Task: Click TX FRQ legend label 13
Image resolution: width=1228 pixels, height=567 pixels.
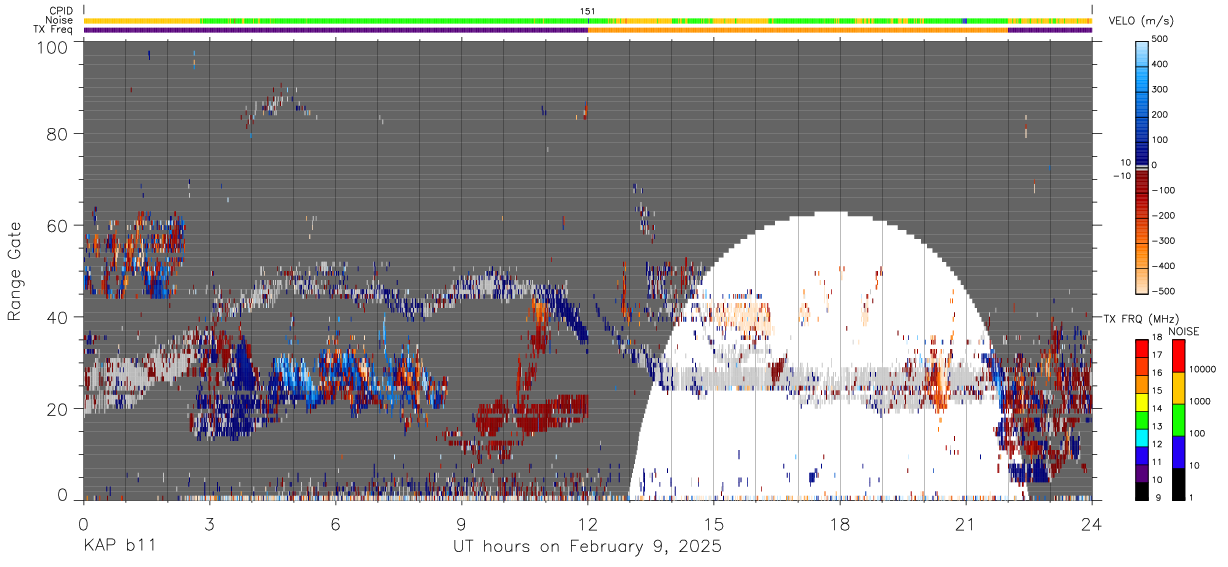Action: tap(1158, 426)
